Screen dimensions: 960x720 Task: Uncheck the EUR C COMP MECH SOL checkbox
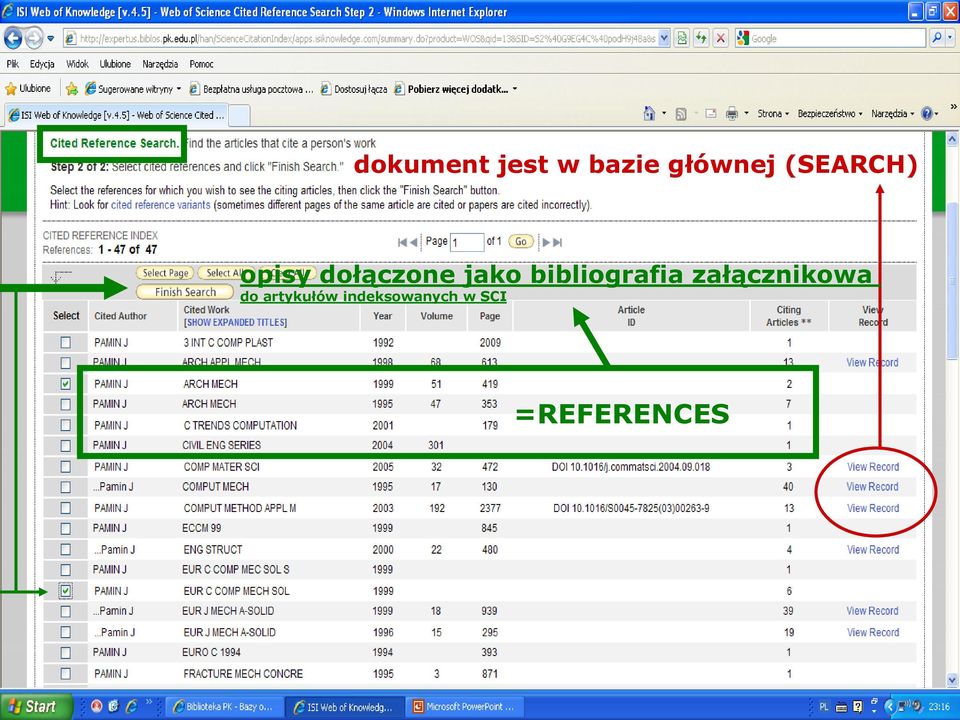(66, 591)
